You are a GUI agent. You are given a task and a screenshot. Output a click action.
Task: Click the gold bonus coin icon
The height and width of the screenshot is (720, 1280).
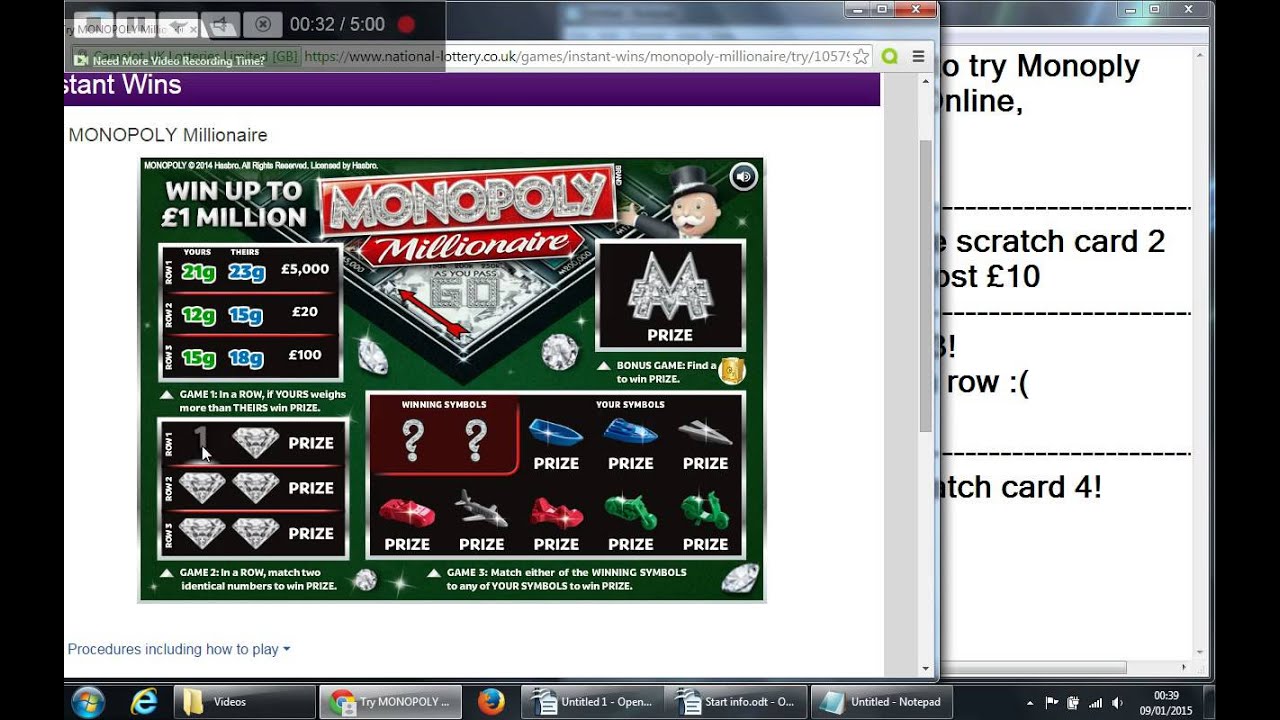click(732, 370)
